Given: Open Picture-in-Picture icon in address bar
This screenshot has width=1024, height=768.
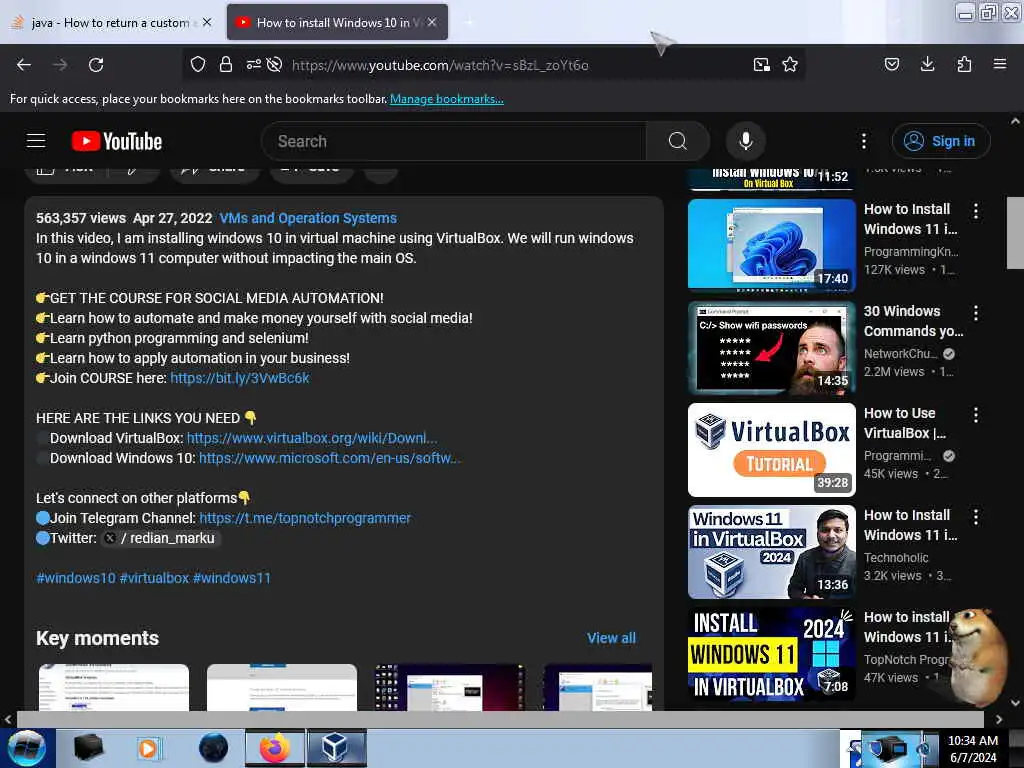Looking at the screenshot, I should click(761, 65).
